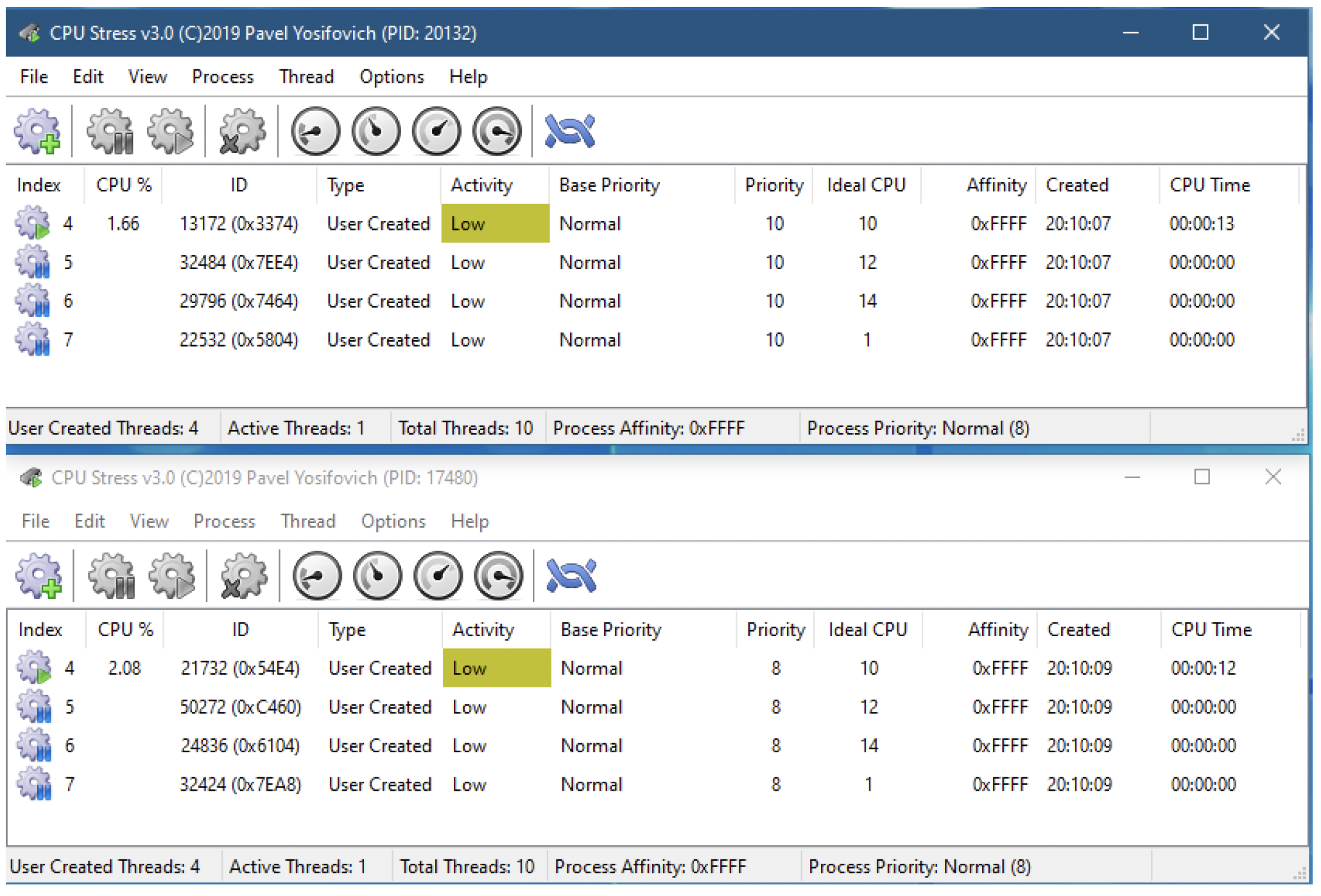Select highlighted Low activity cell in bottom window
This screenshot has height=896, width=1321.
tap(496, 668)
